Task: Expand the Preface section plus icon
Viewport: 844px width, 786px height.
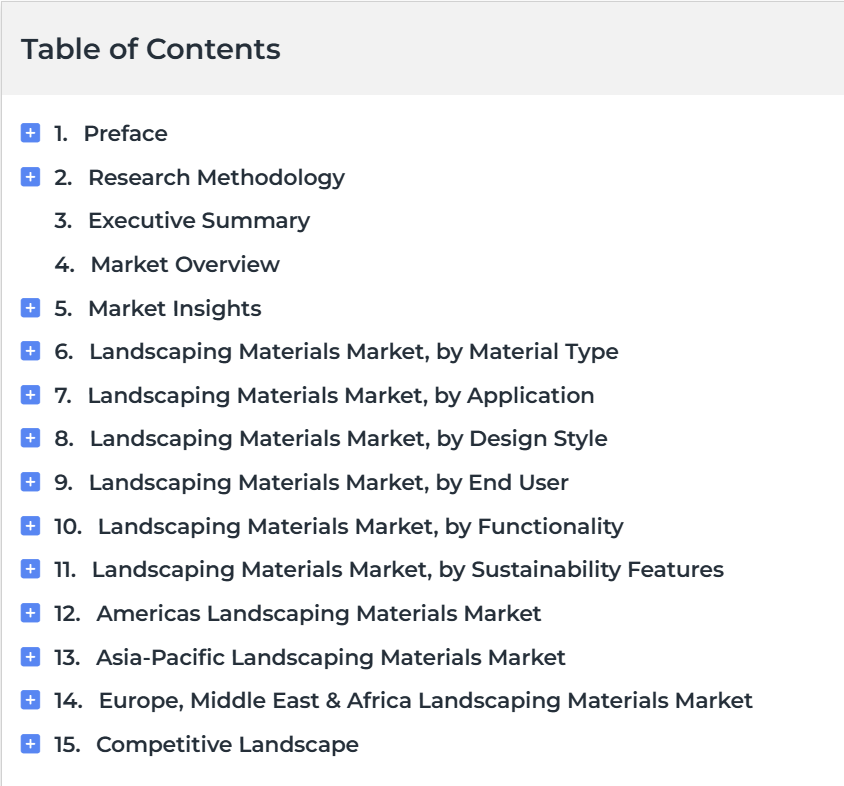Action: pyautogui.click(x=30, y=133)
